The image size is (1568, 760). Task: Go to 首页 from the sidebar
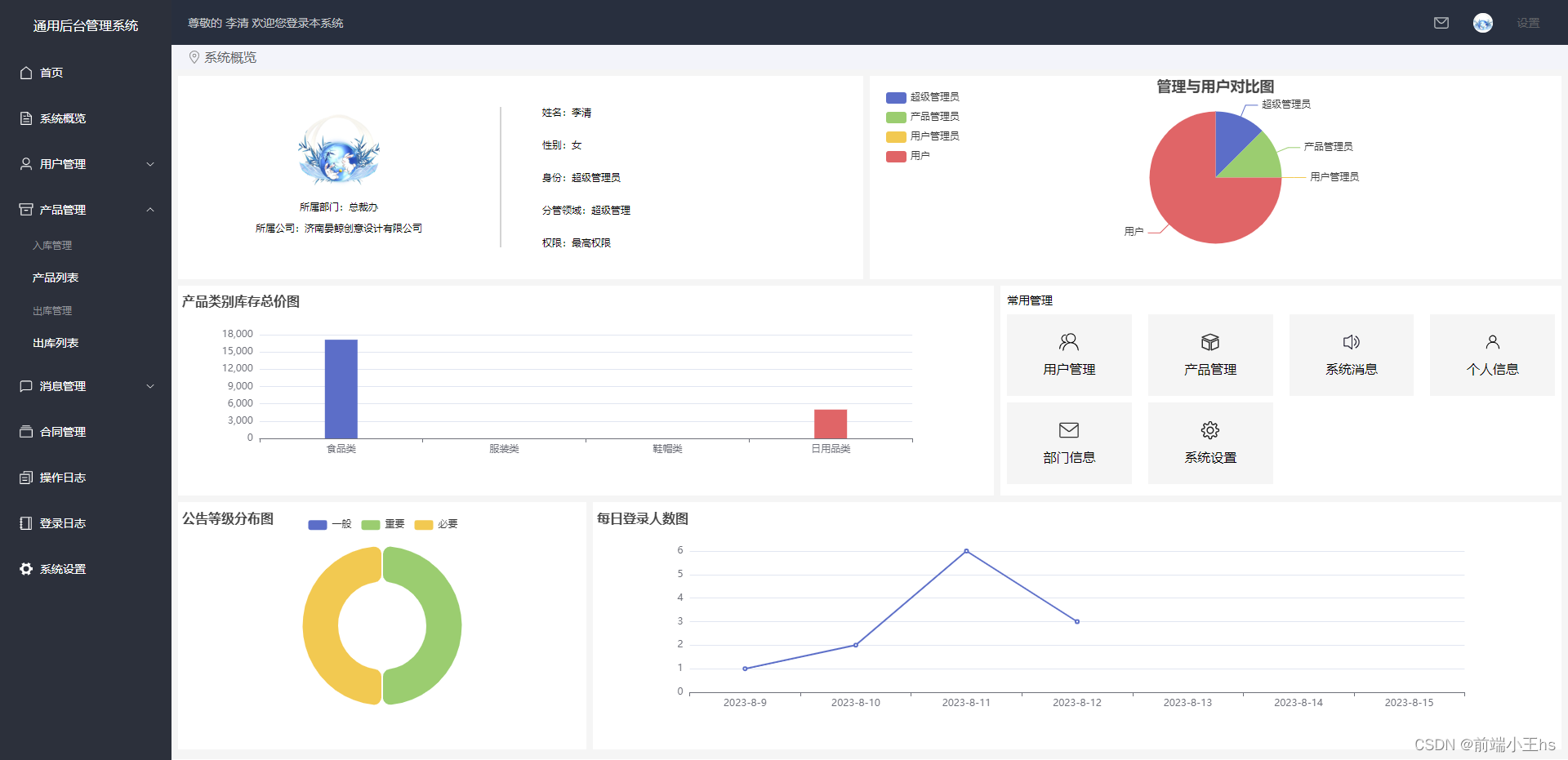pyautogui.click(x=51, y=73)
